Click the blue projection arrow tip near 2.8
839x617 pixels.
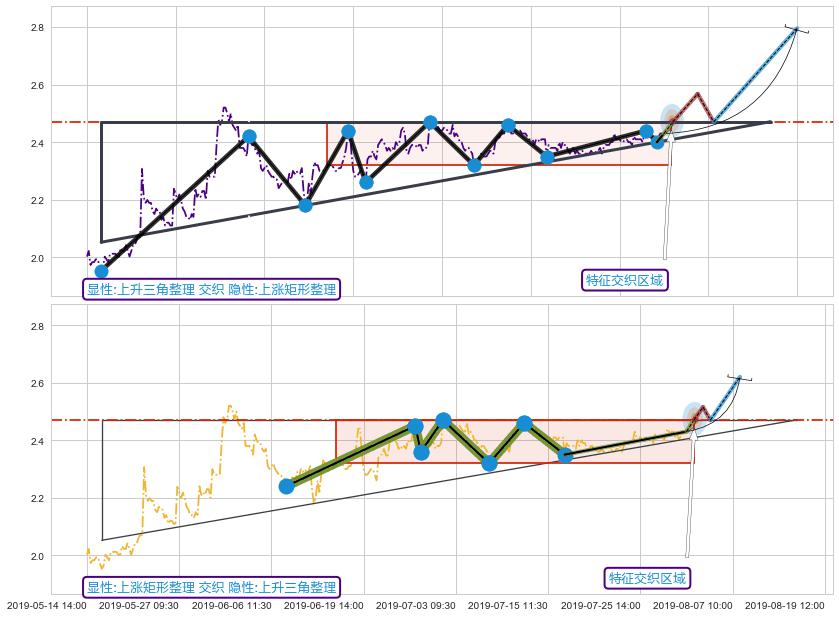[797, 29]
